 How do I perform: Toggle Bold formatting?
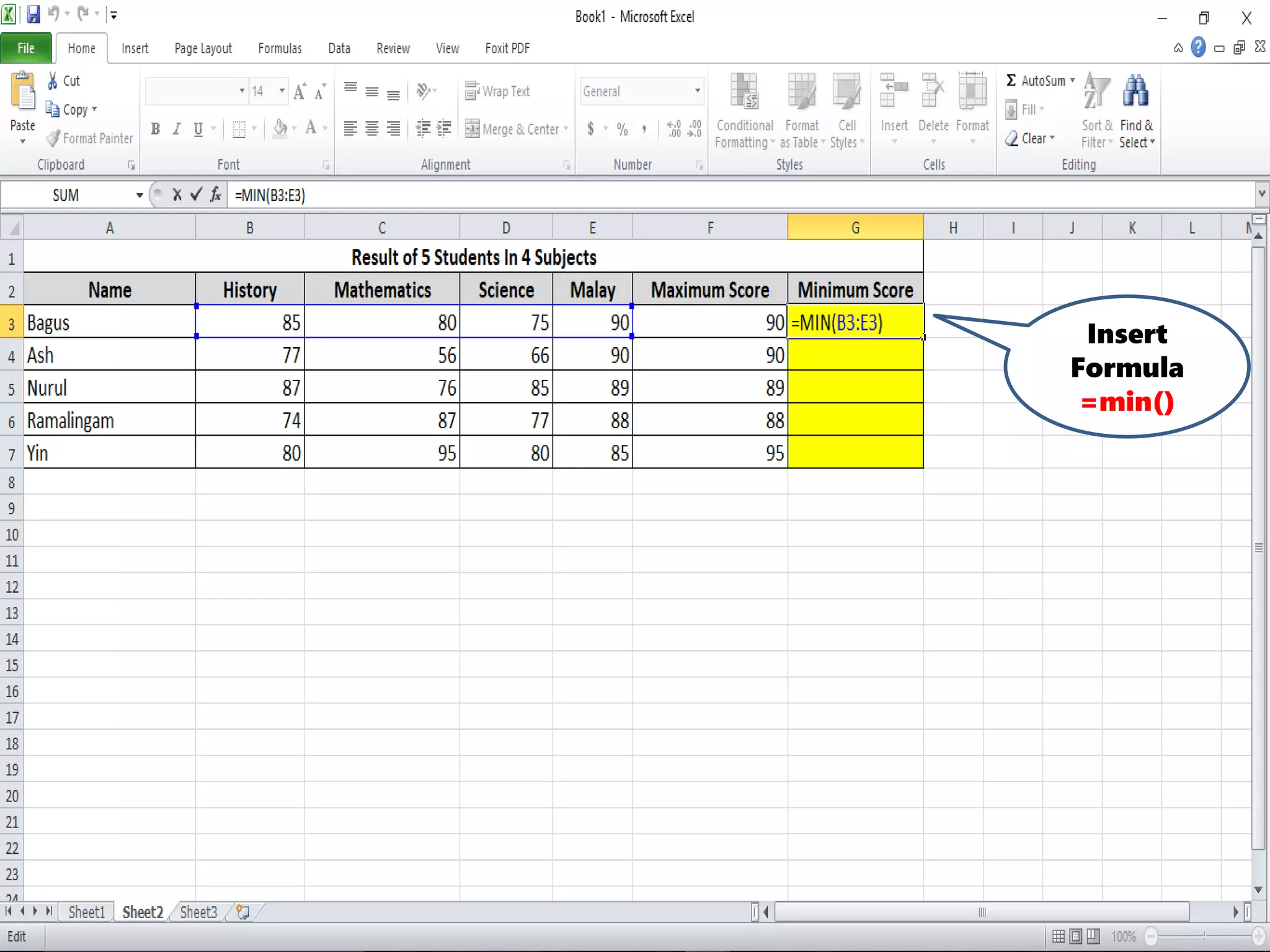coord(156,129)
